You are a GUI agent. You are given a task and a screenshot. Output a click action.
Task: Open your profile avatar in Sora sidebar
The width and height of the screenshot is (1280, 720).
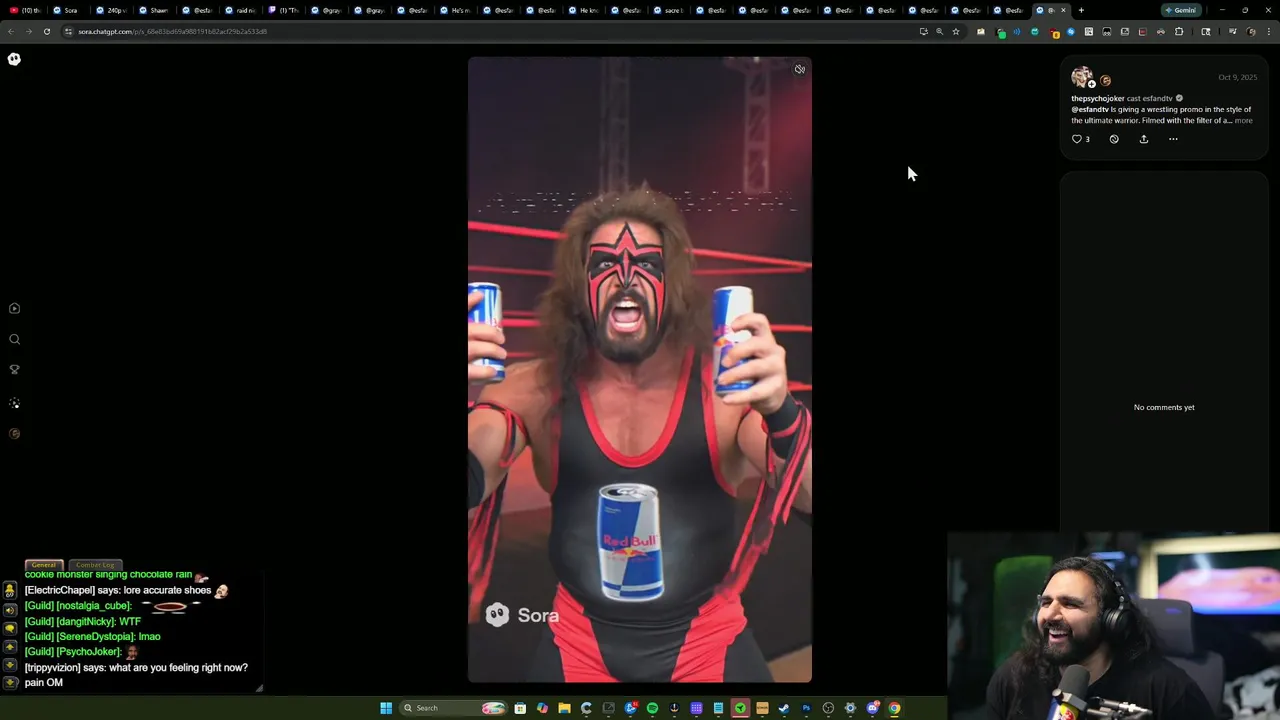click(x=14, y=434)
